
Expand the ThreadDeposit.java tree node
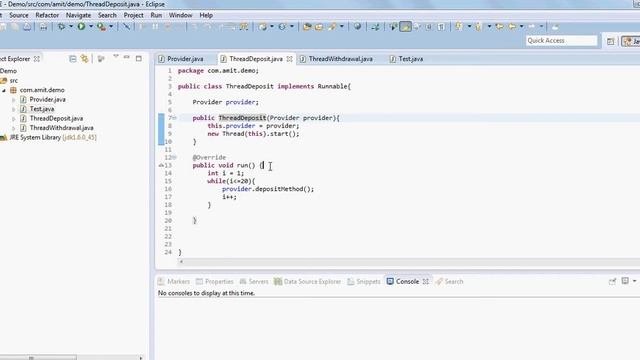(x=14, y=119)
